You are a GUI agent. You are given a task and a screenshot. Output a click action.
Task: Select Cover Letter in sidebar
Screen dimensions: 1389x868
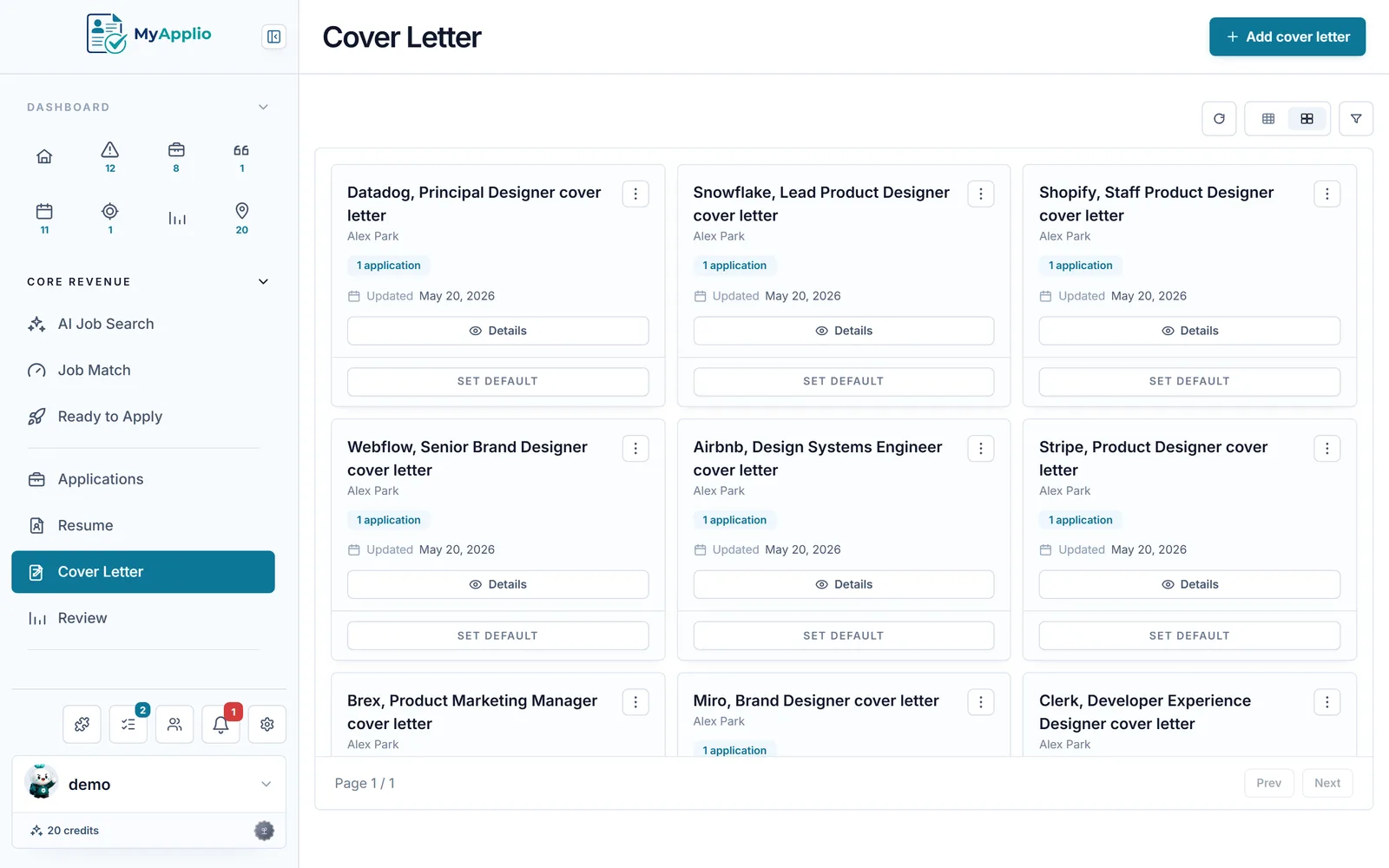point(143,572)
